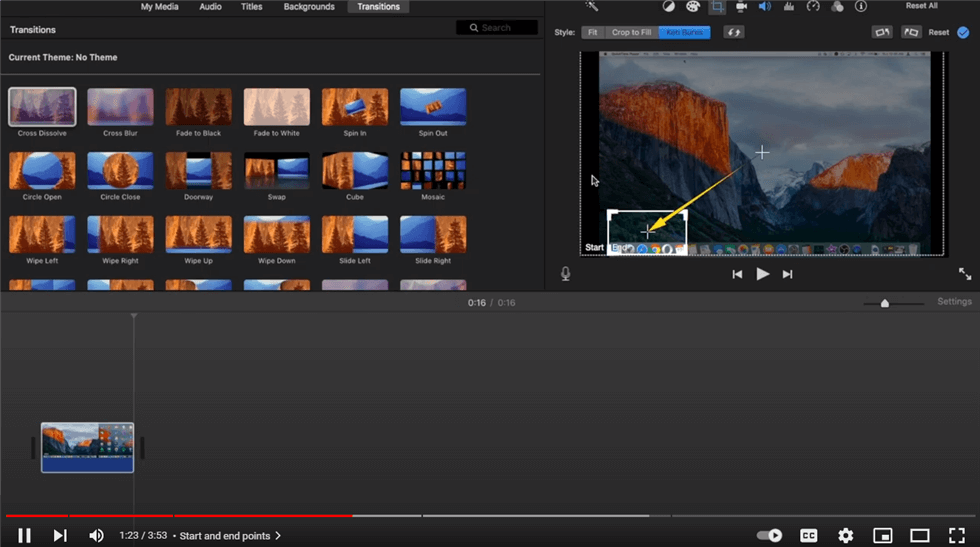Skip to next YouTube video
The image size is (980, 547).
59,536
